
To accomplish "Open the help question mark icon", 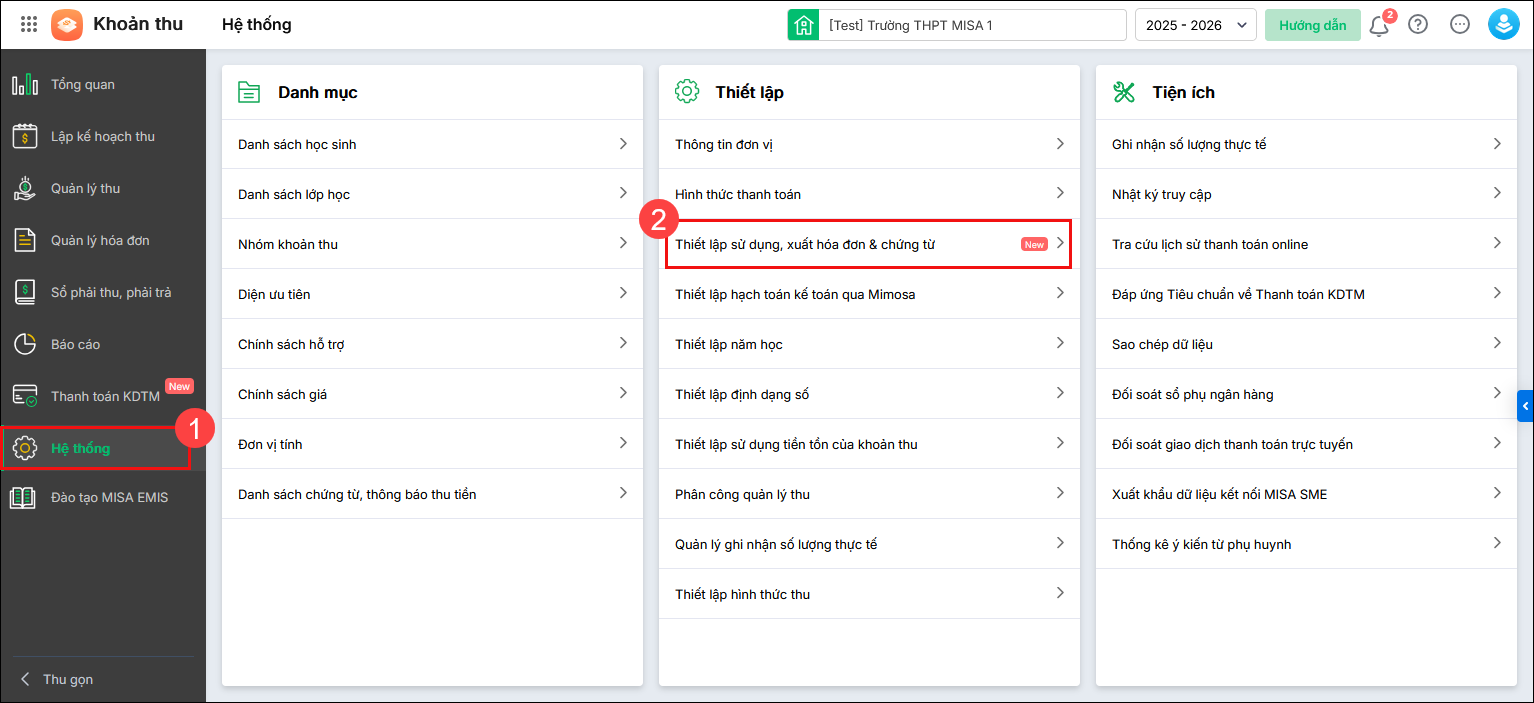I will 1418,25.
